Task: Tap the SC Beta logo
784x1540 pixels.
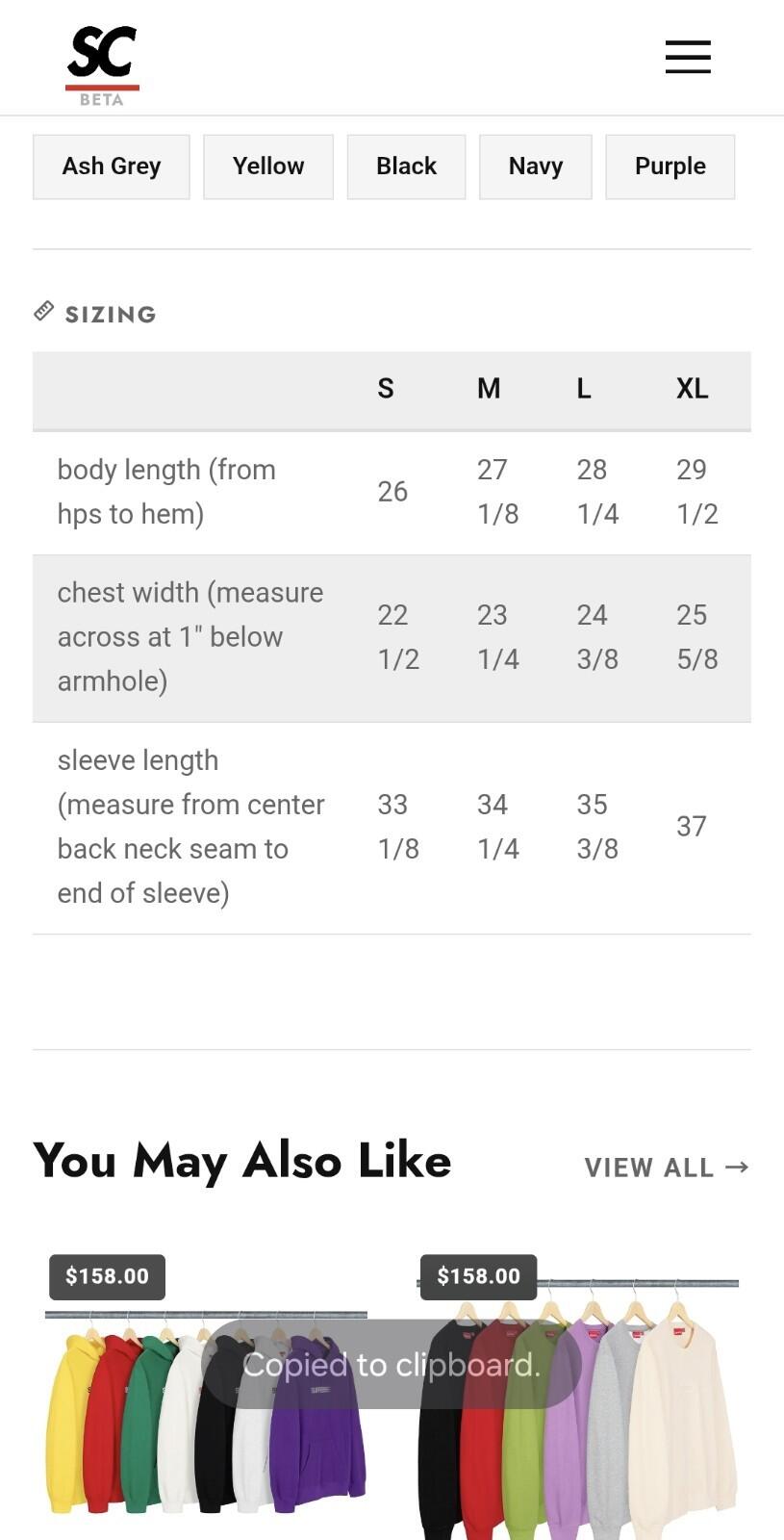Action: click(102, 65)
